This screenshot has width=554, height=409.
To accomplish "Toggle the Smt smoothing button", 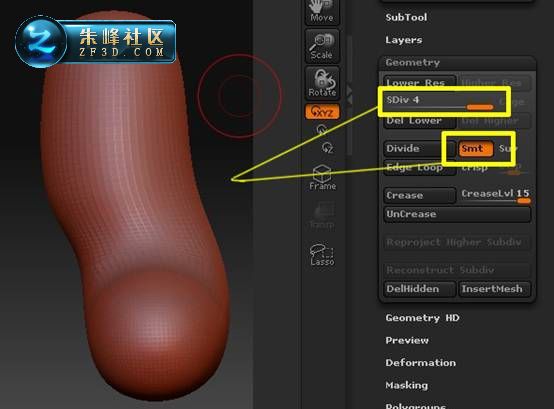I will pos(476,149).
